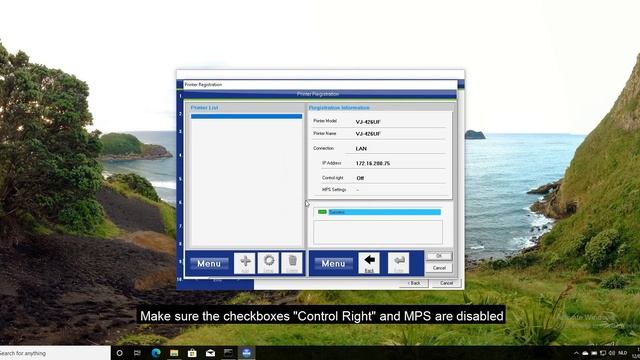The width and height of the screenshot is (640, 360).
Task: Click the MPS Settings value
Action: pos(358,190)
